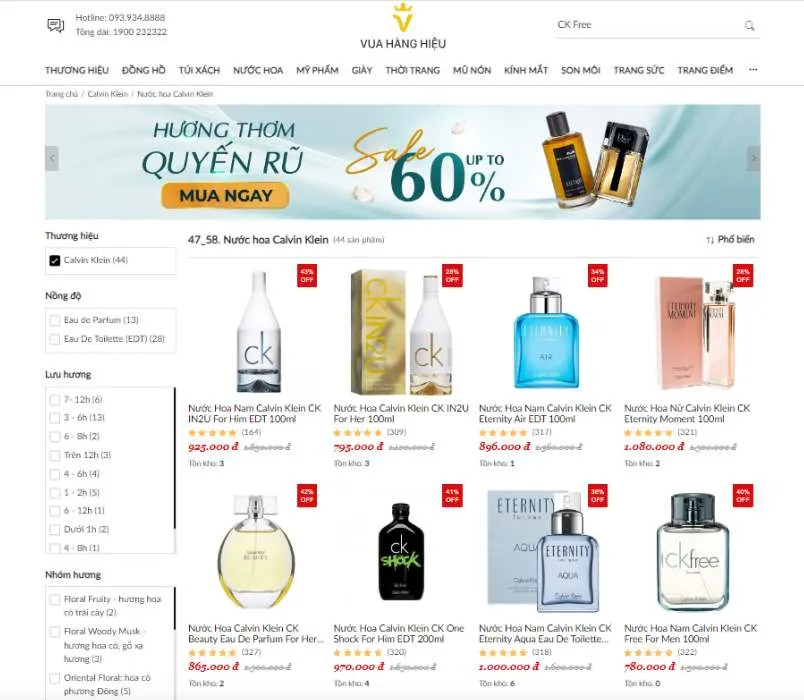Advance to next banner slide arrow
The width and height of the screenshot is (804, 700).
(753, 158)
